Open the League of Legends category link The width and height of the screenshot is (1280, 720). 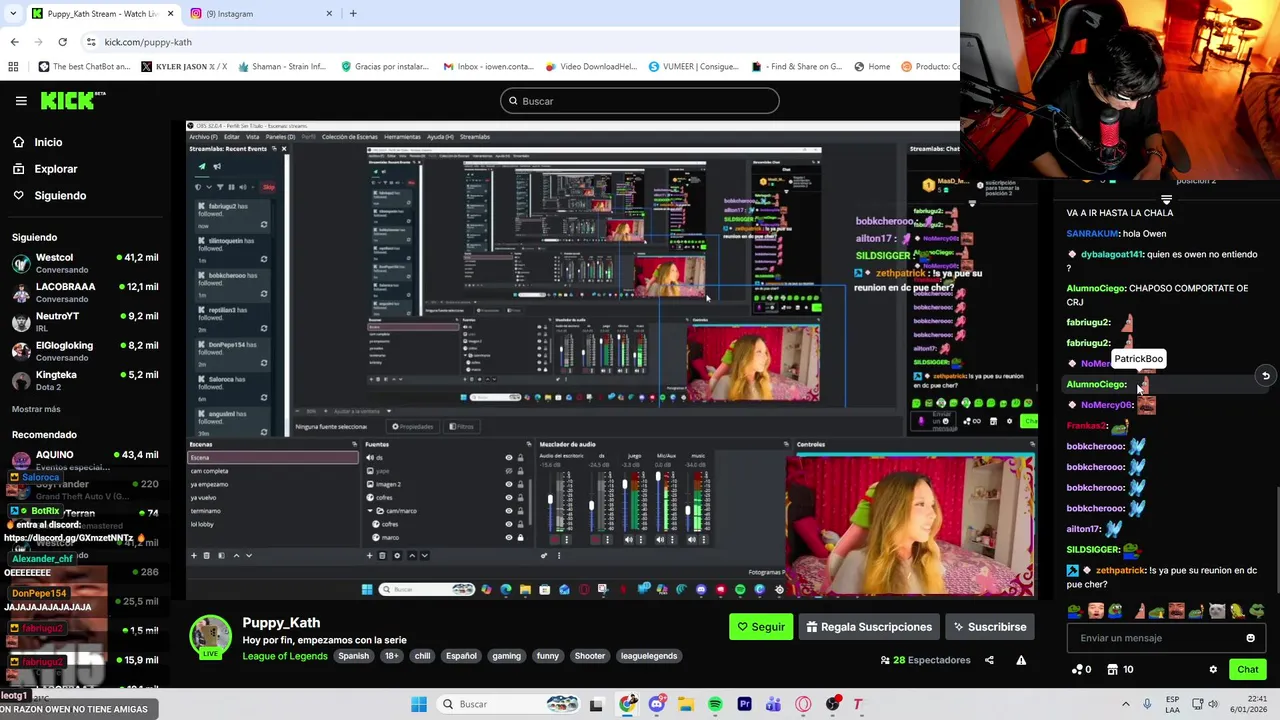[x=285, y=656]
